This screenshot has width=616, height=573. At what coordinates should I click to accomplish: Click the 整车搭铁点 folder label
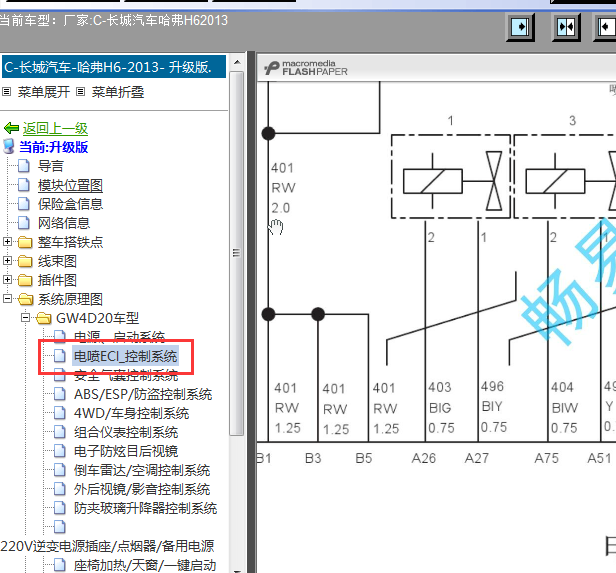pos(70,242)
